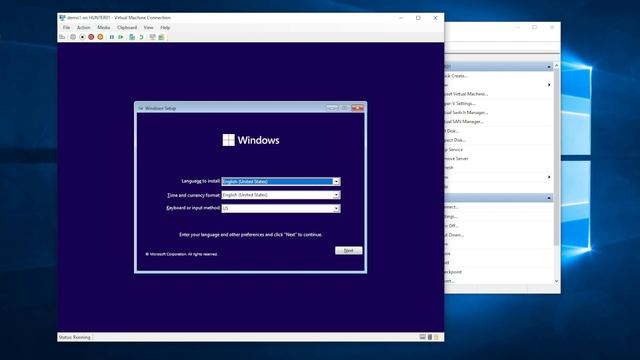Click Import Virtual Machine in Hyper-V Manager
Viewport: 640px width, 360px height.
[466, 94]
